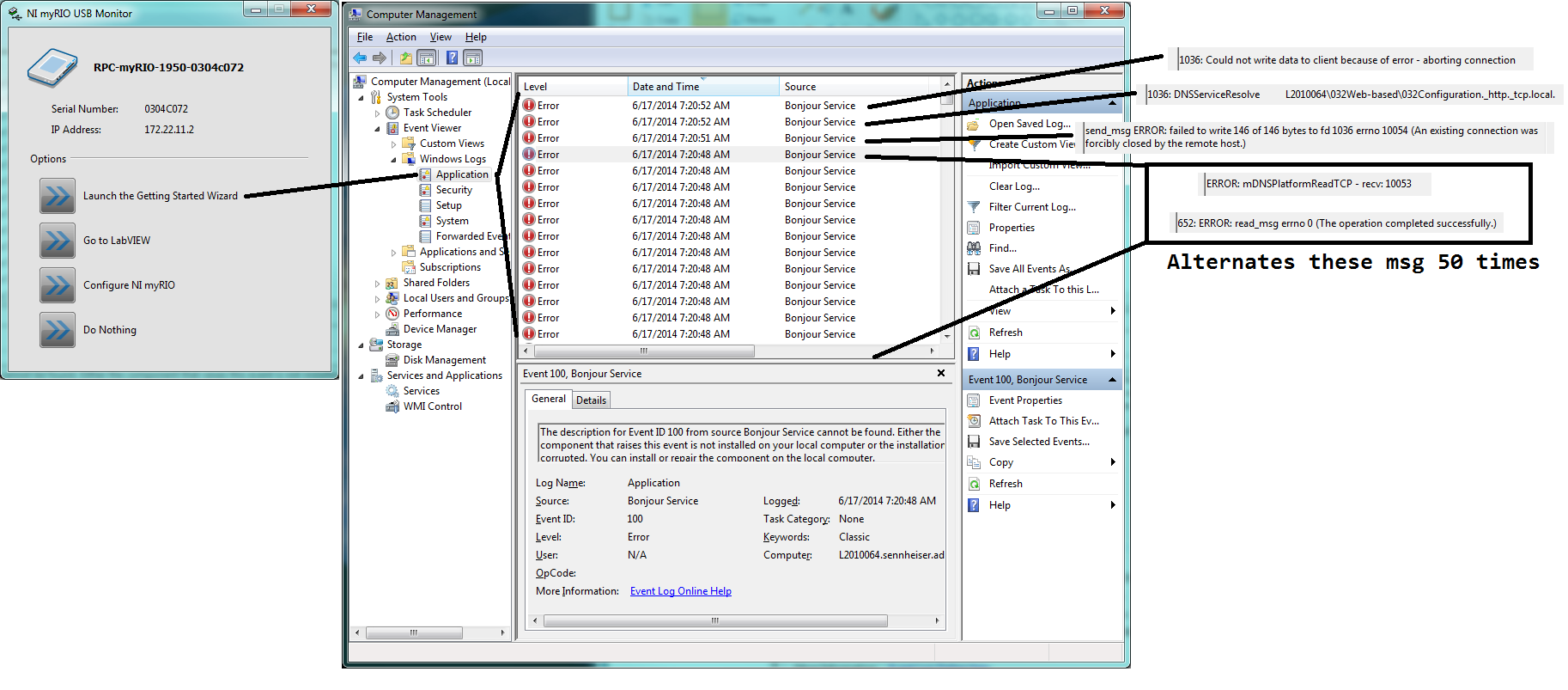Click the Save All Events As disk icon

[x=974, y=269]
